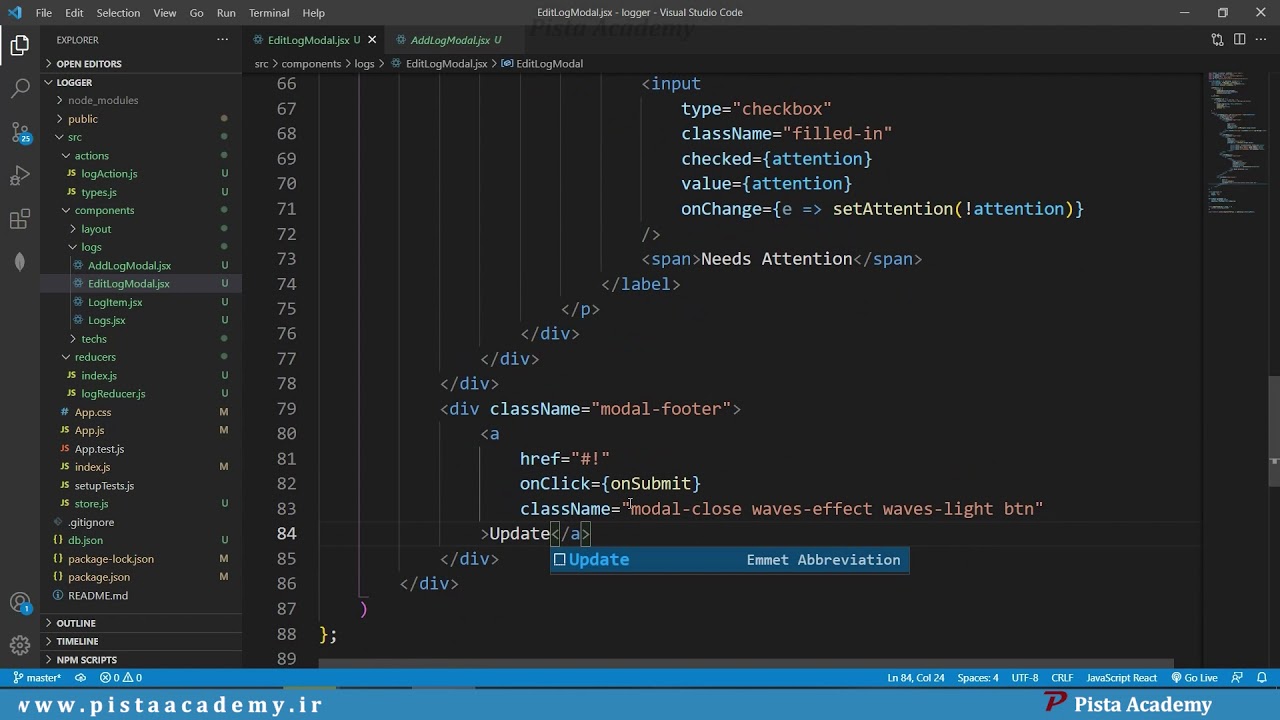Click the Spaces: 4 indentation setting
Image resolution: width=1280 pixels, height=720 pixels.
tap(977, 678)
